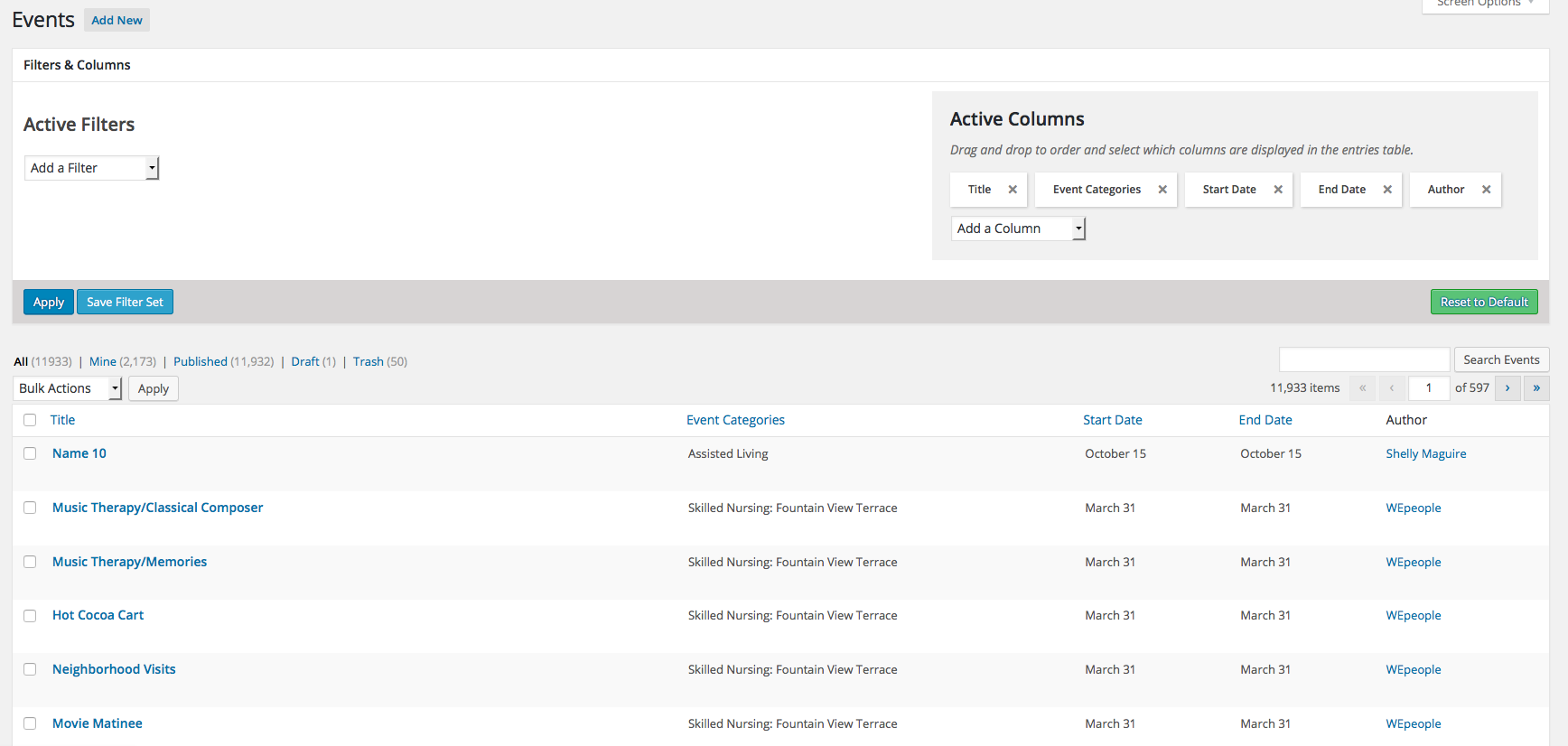Remove the Start Date column chip

(1278, 190)
